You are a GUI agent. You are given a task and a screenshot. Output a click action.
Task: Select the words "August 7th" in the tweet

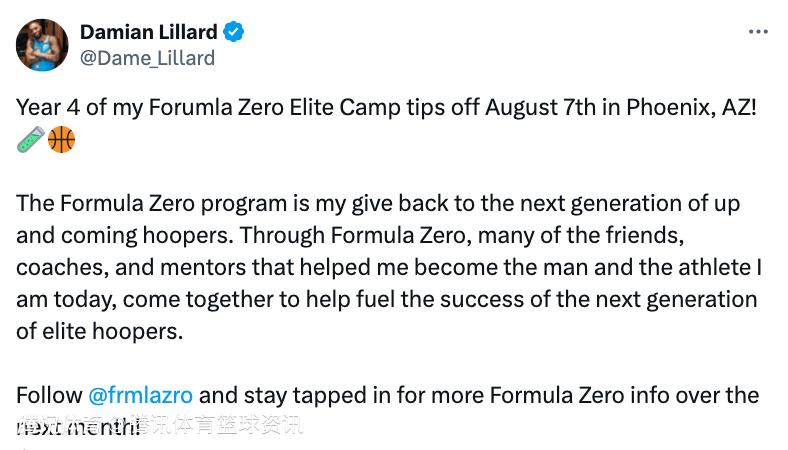[x=540, y=108]
